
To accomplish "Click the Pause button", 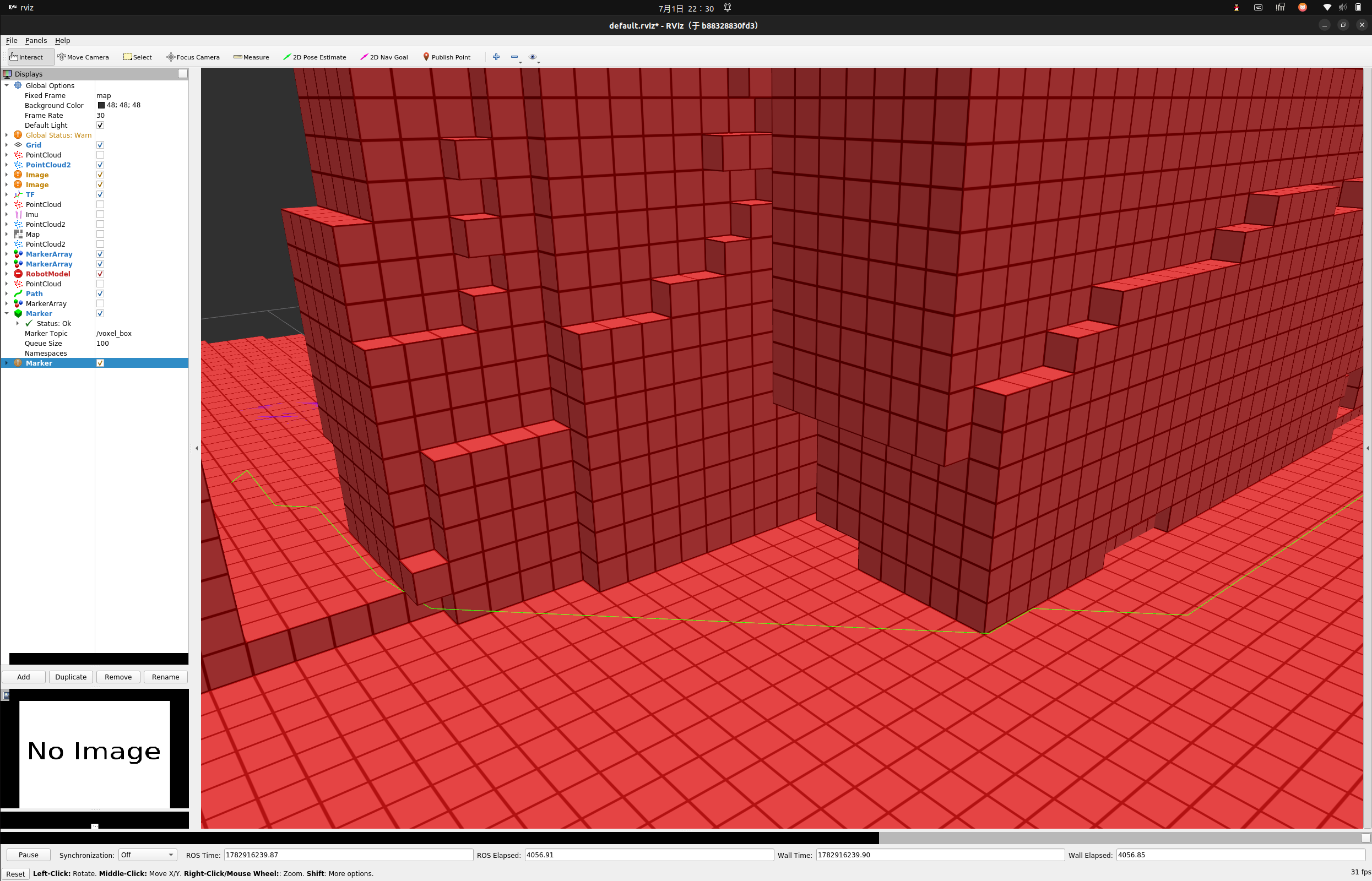I will 29,855.
